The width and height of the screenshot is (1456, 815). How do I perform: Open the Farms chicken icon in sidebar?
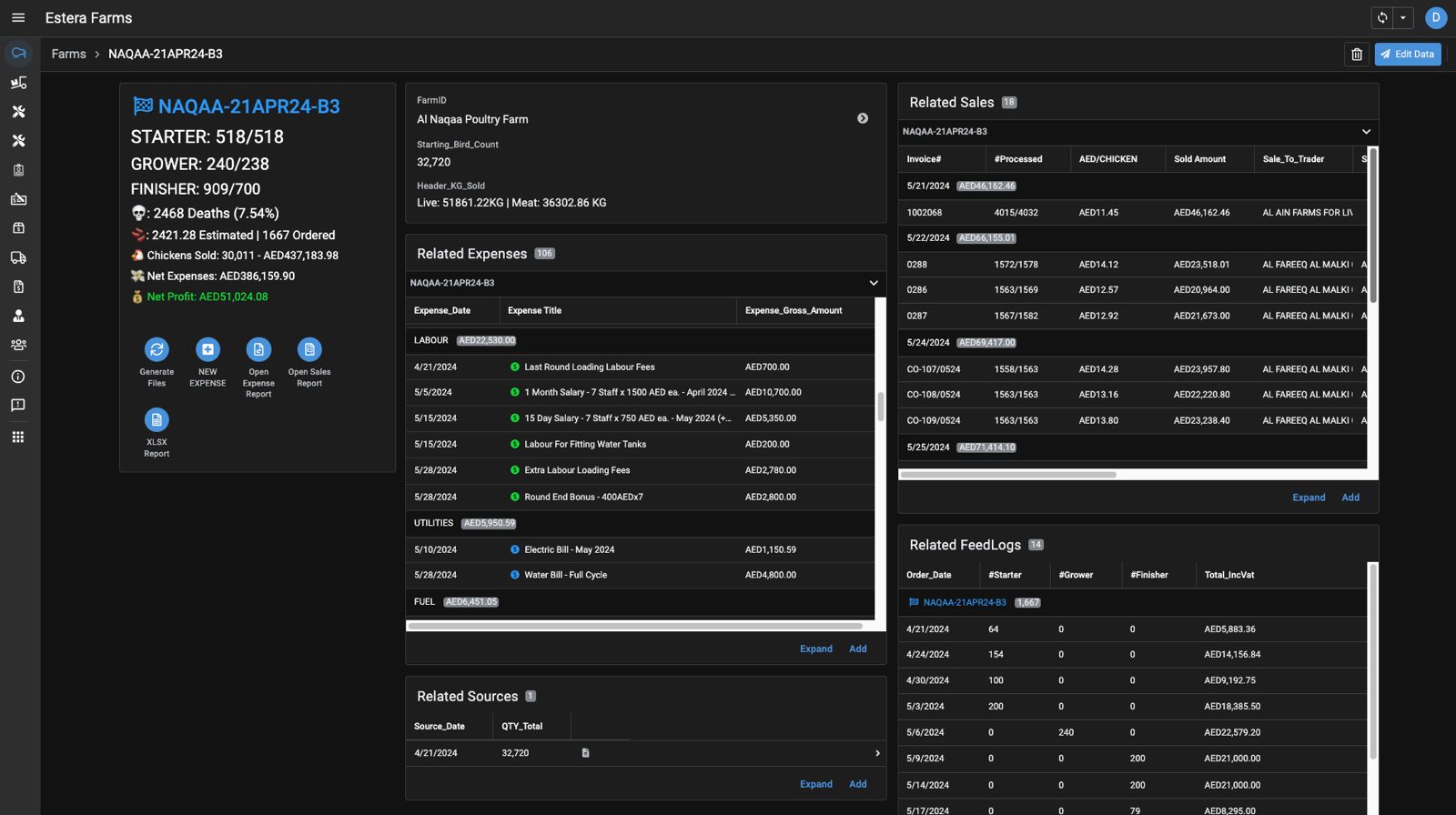pyautogui.click(x=18, y=54)
